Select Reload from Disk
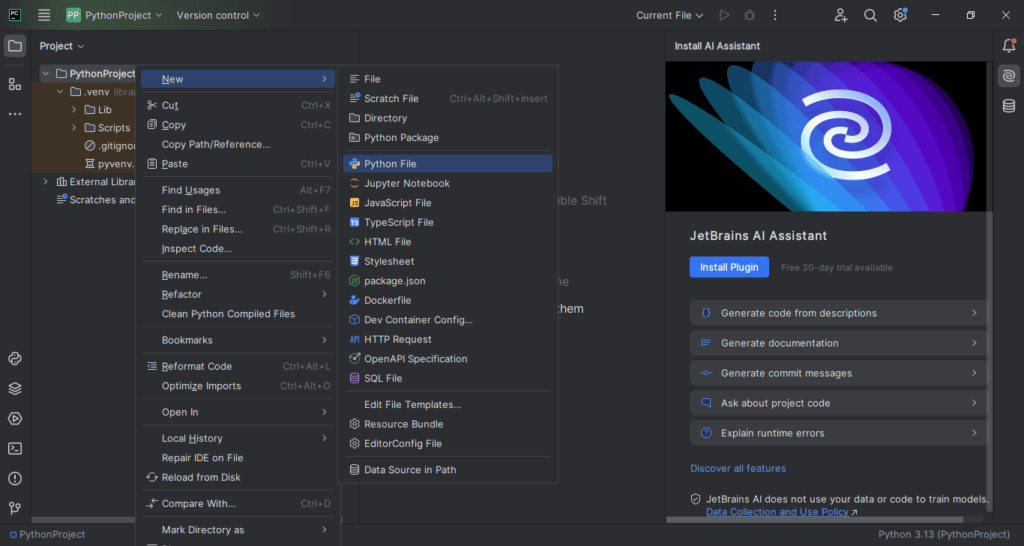Screen dimensions: 1024x546 (x=238, y=477)
